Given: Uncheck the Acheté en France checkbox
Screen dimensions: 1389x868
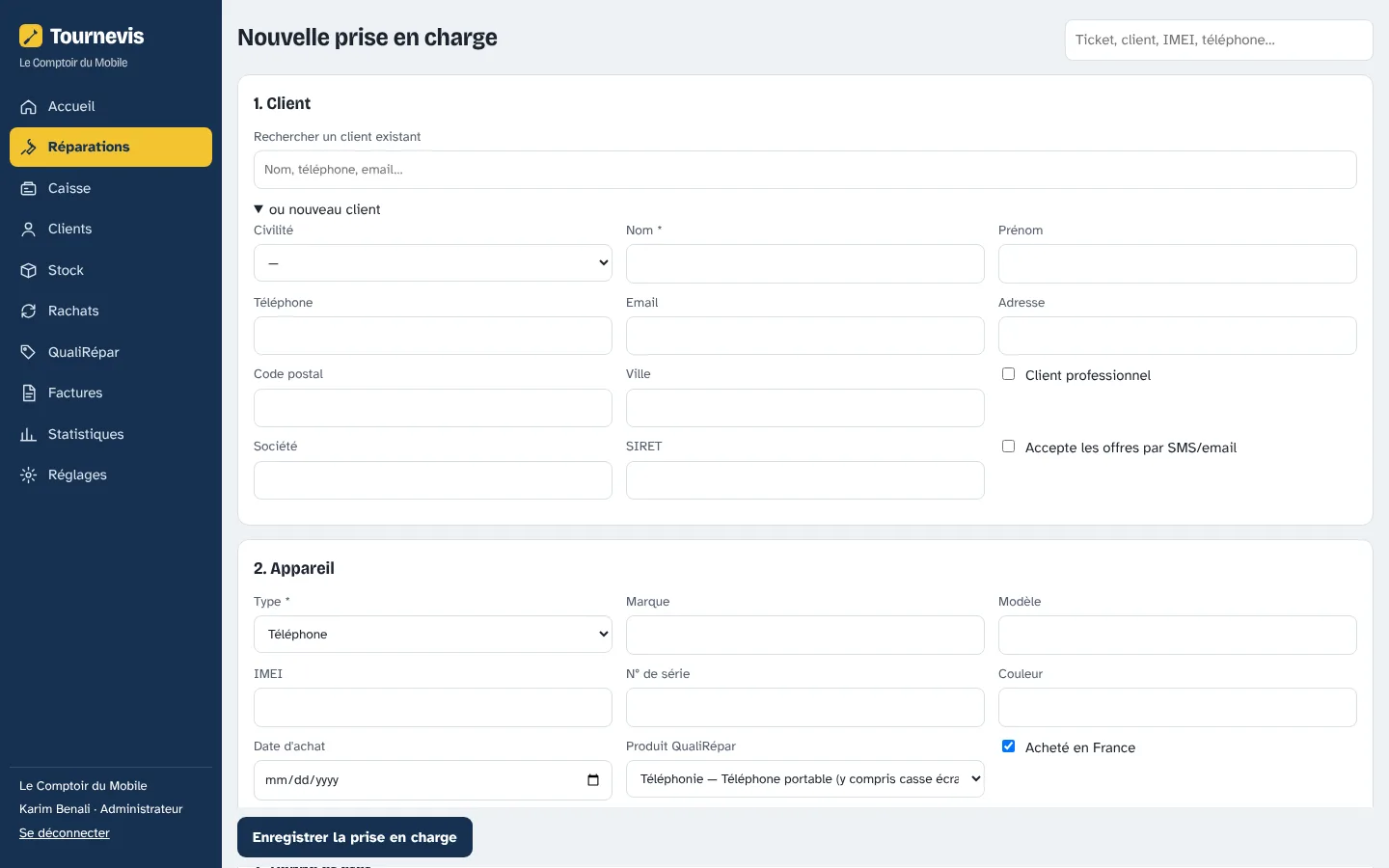Looking at the screenshot, I should (1008, 746).
